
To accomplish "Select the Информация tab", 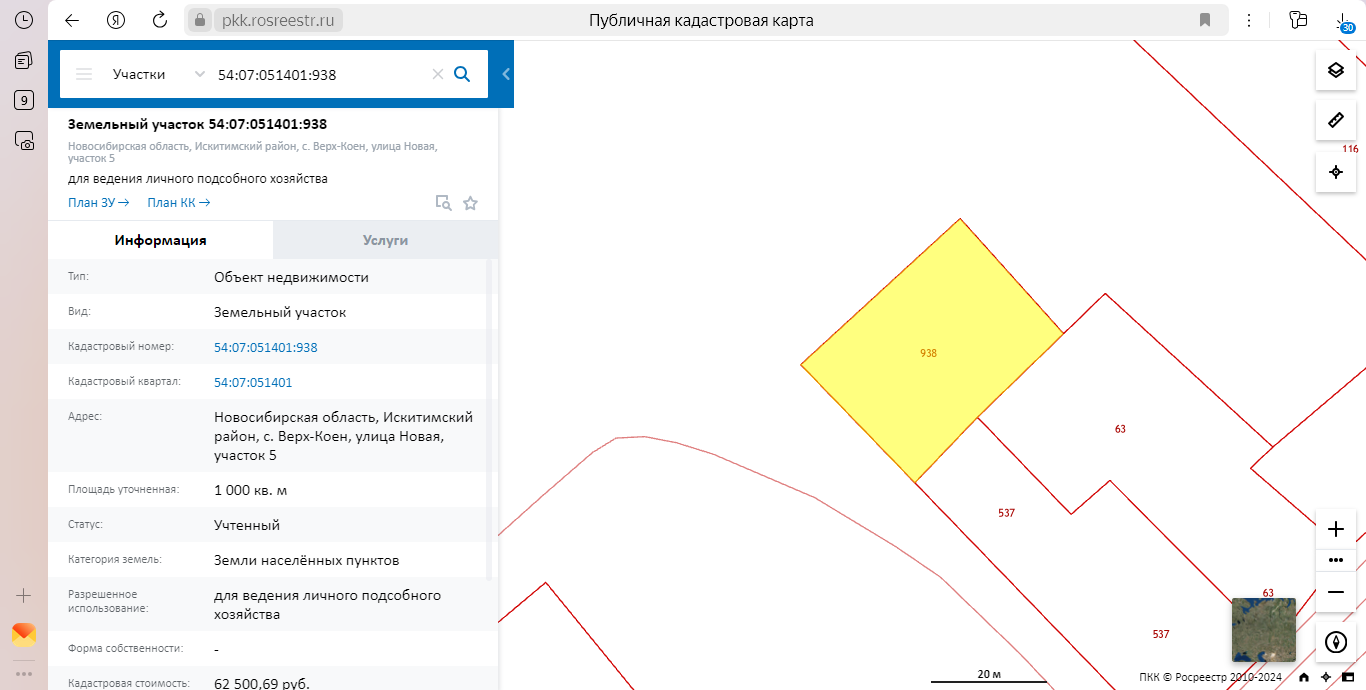I will click(160, 240).
